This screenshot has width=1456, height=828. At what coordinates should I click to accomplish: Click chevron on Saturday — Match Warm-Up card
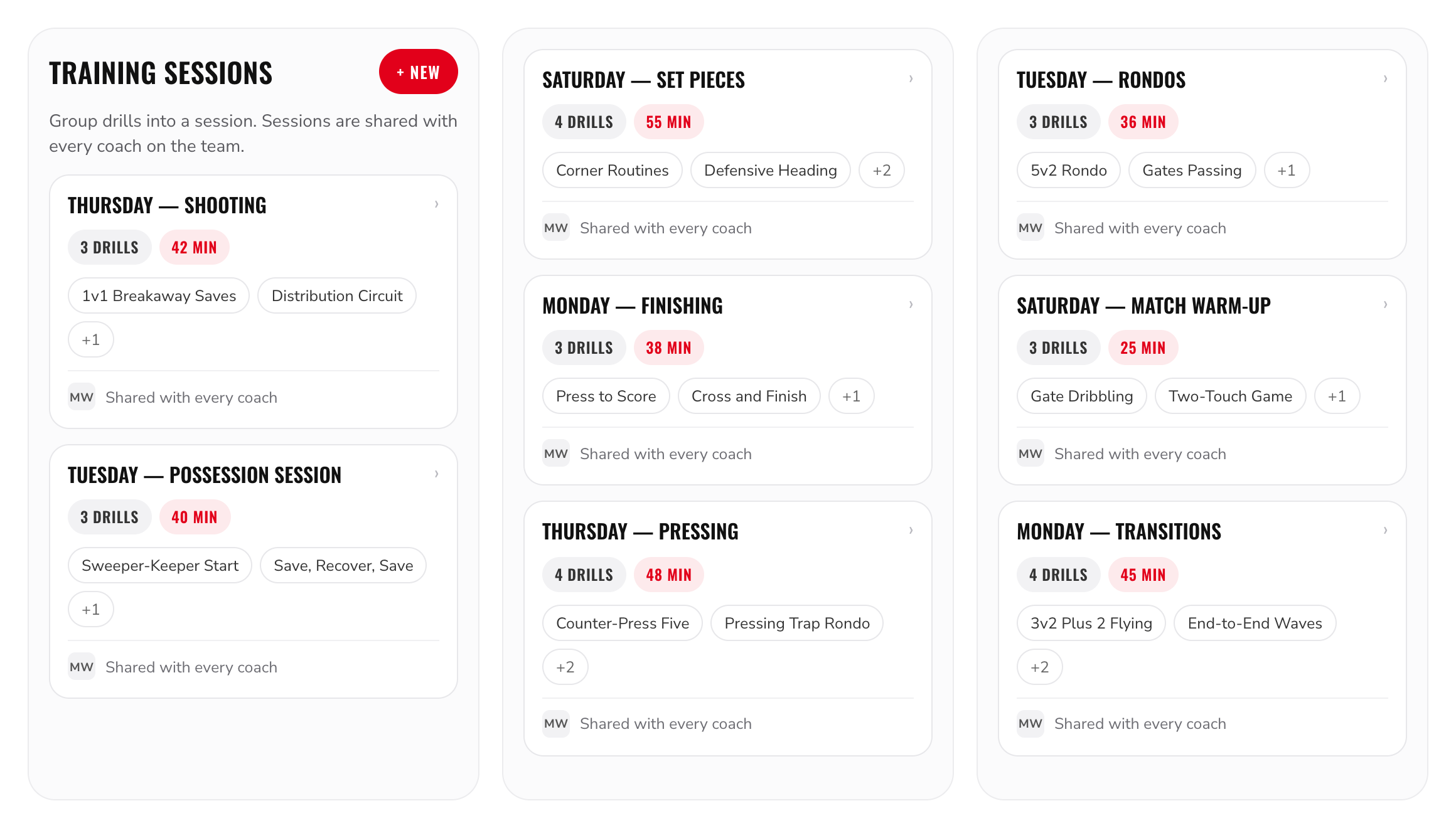[x=1386, y=305]
